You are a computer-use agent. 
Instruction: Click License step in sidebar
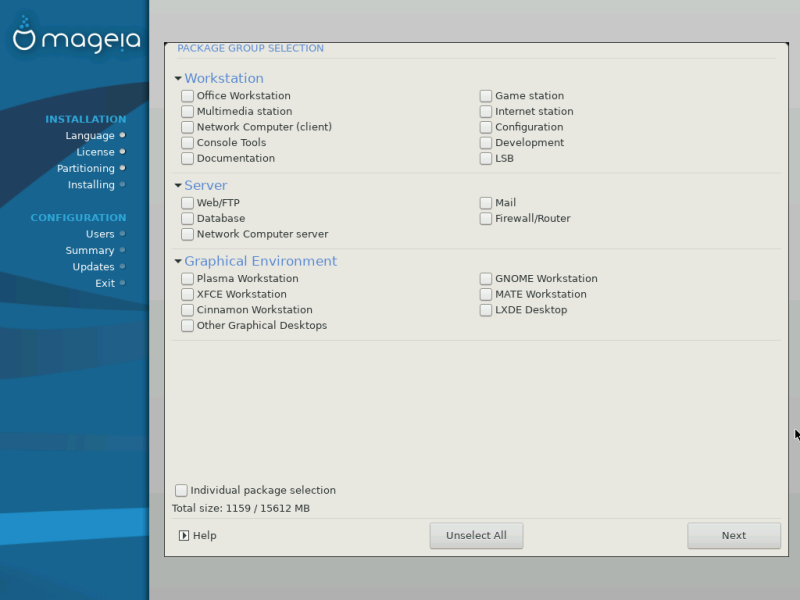click(95, 152)
